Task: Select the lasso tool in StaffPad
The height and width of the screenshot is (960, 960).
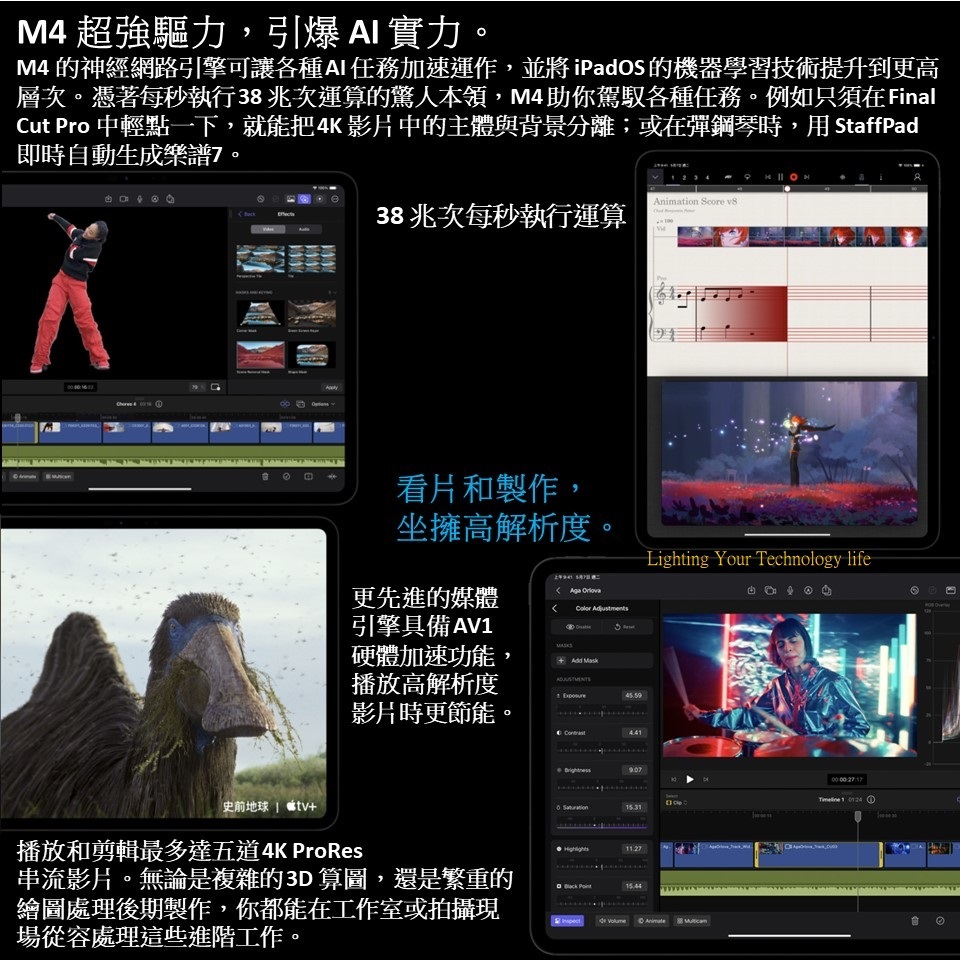Action: pos(747,177)
